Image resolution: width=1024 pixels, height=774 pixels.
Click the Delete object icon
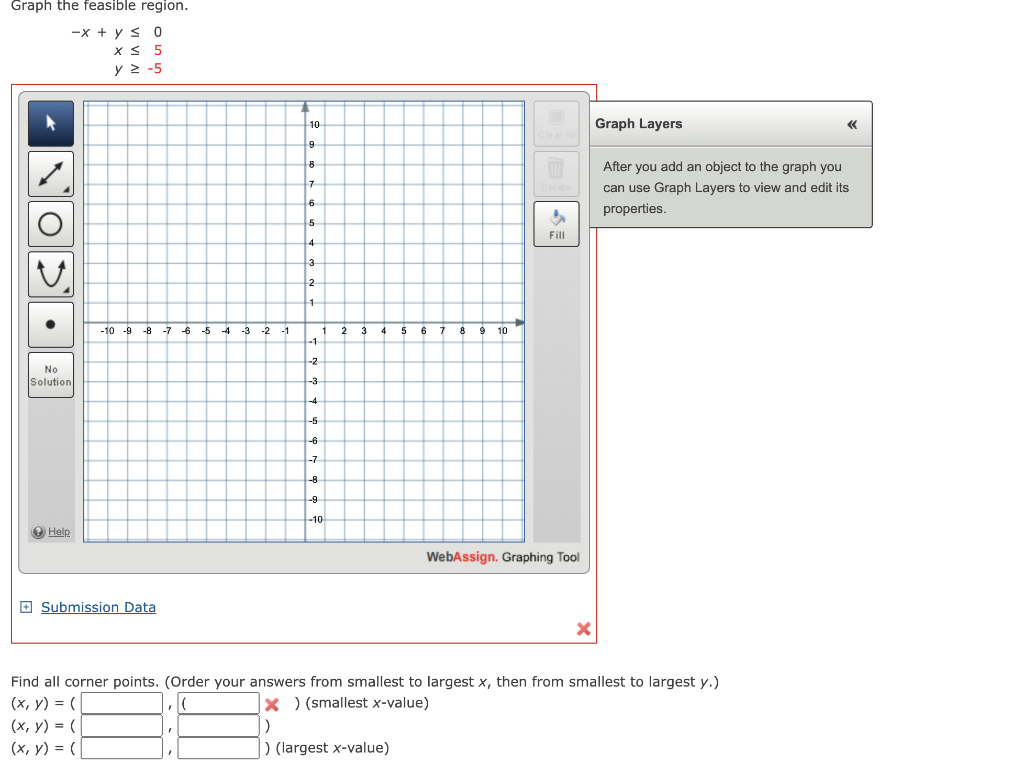556,172
